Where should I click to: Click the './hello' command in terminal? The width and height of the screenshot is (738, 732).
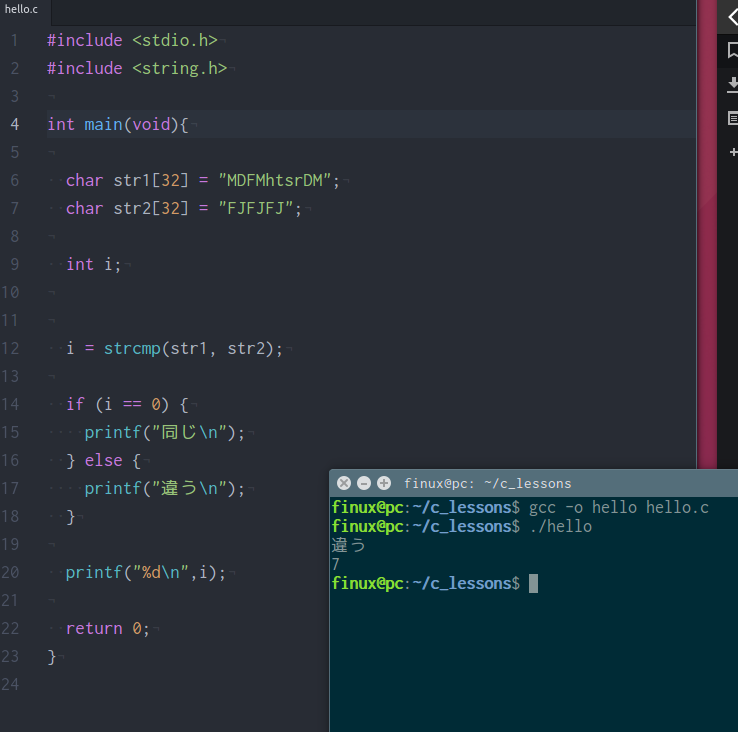coord(561,526)
